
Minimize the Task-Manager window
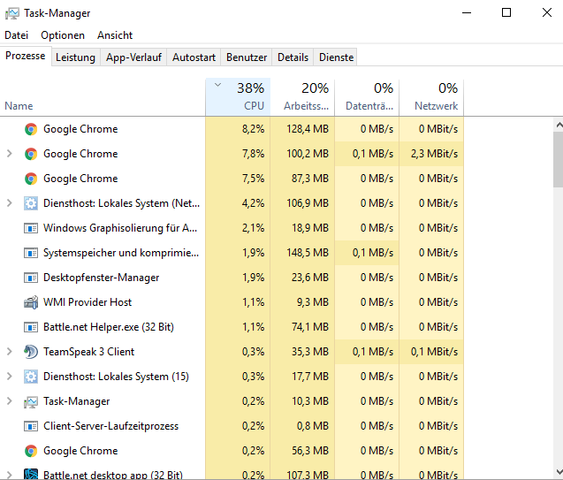(x=466, y=13)
